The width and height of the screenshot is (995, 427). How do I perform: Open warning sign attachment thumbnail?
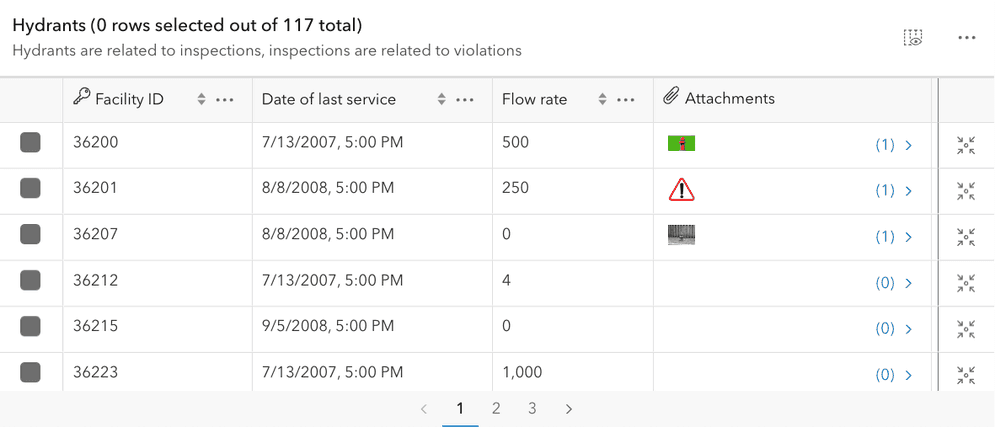pos(681,189)
